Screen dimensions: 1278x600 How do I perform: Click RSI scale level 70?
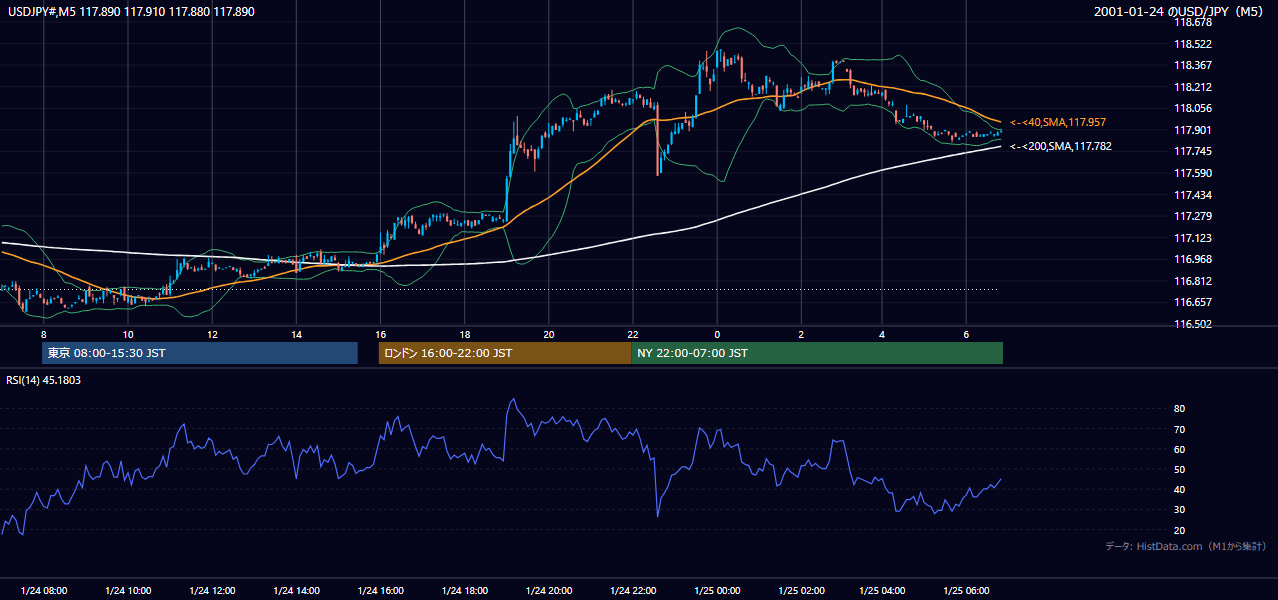tap(1180, 429)
